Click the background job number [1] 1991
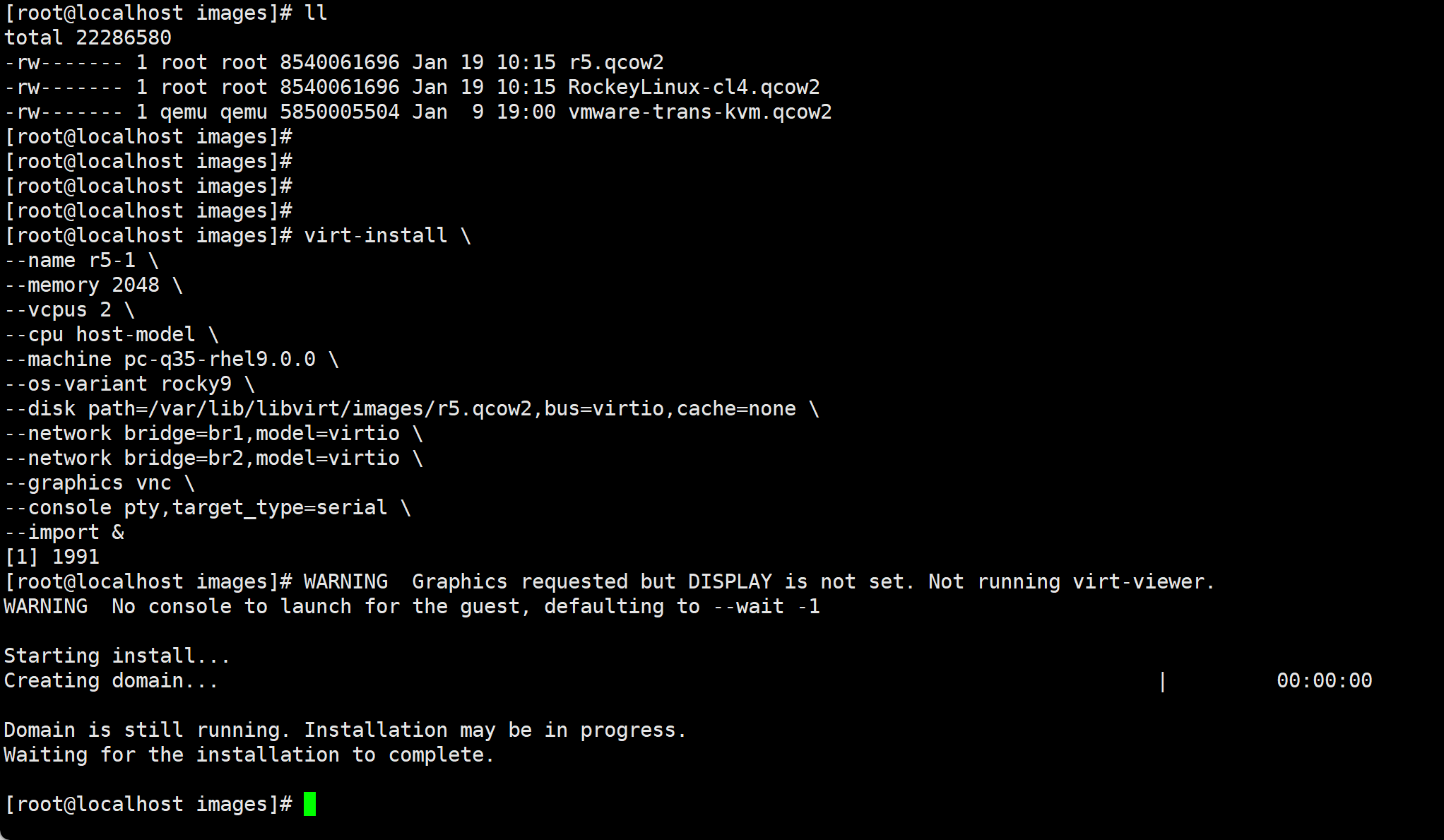Viewport: 1444px width, 840px height. 52,557
